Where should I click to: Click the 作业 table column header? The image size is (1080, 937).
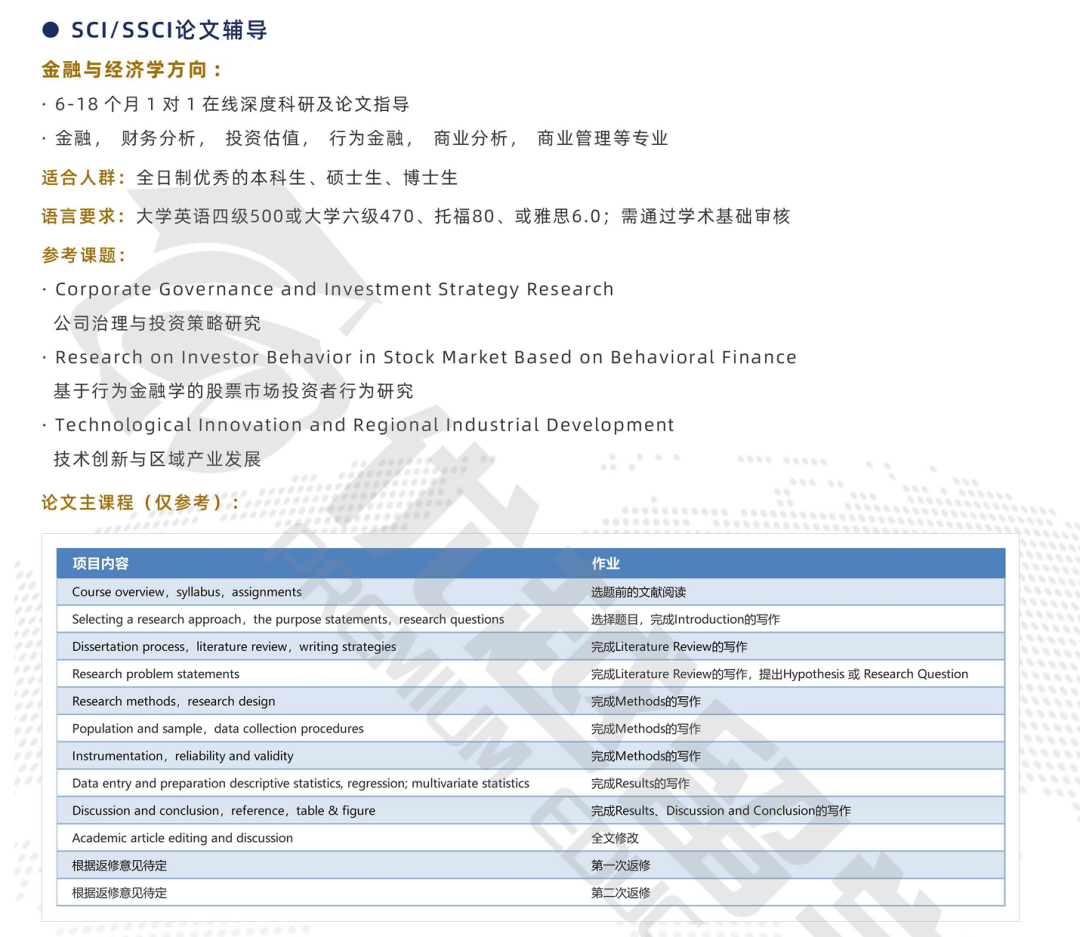click(606, 564)
